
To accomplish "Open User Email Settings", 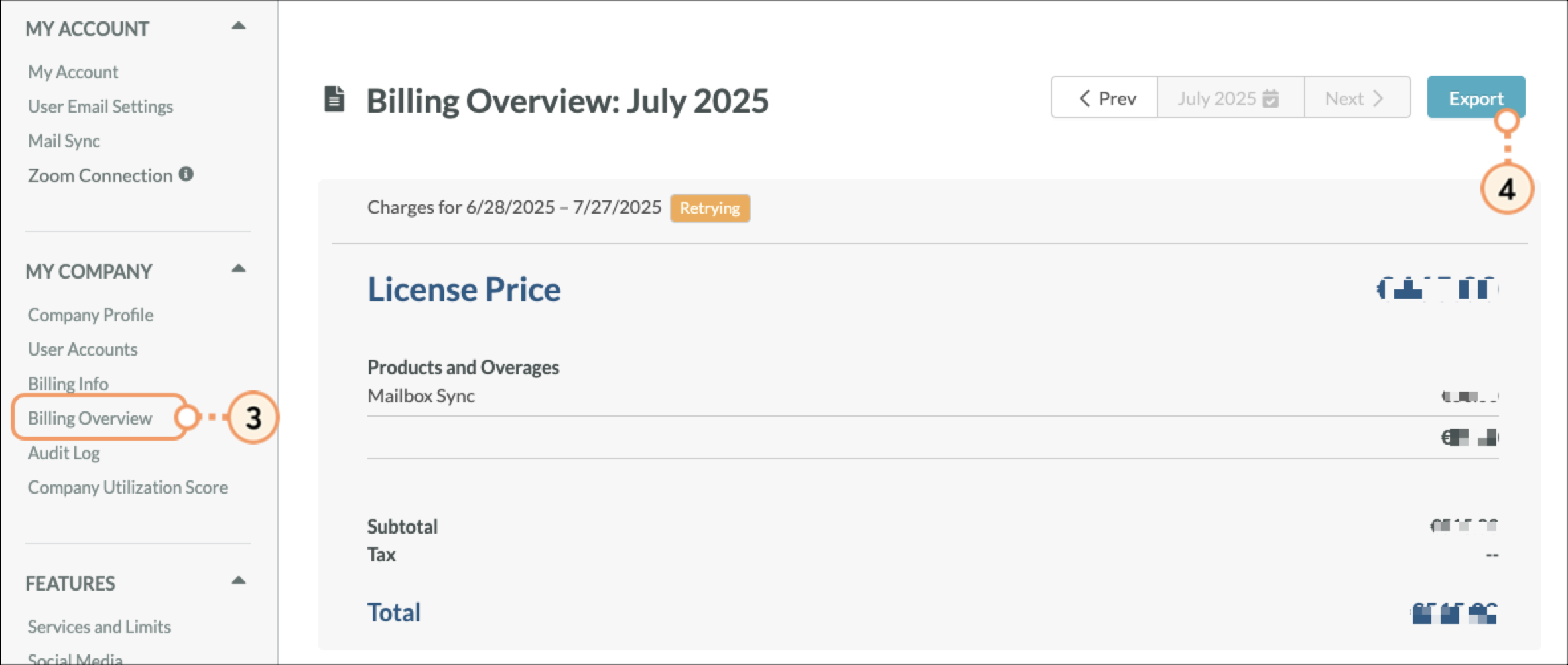I will [100, 106].
